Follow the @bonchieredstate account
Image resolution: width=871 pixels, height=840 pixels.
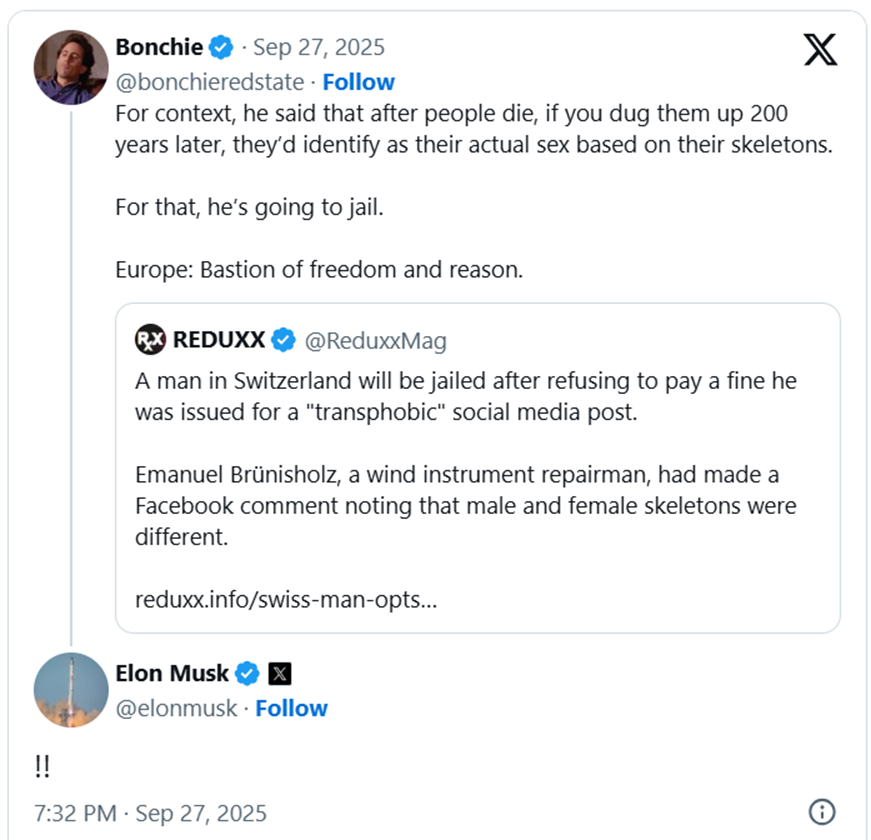[x=358, y=82]
